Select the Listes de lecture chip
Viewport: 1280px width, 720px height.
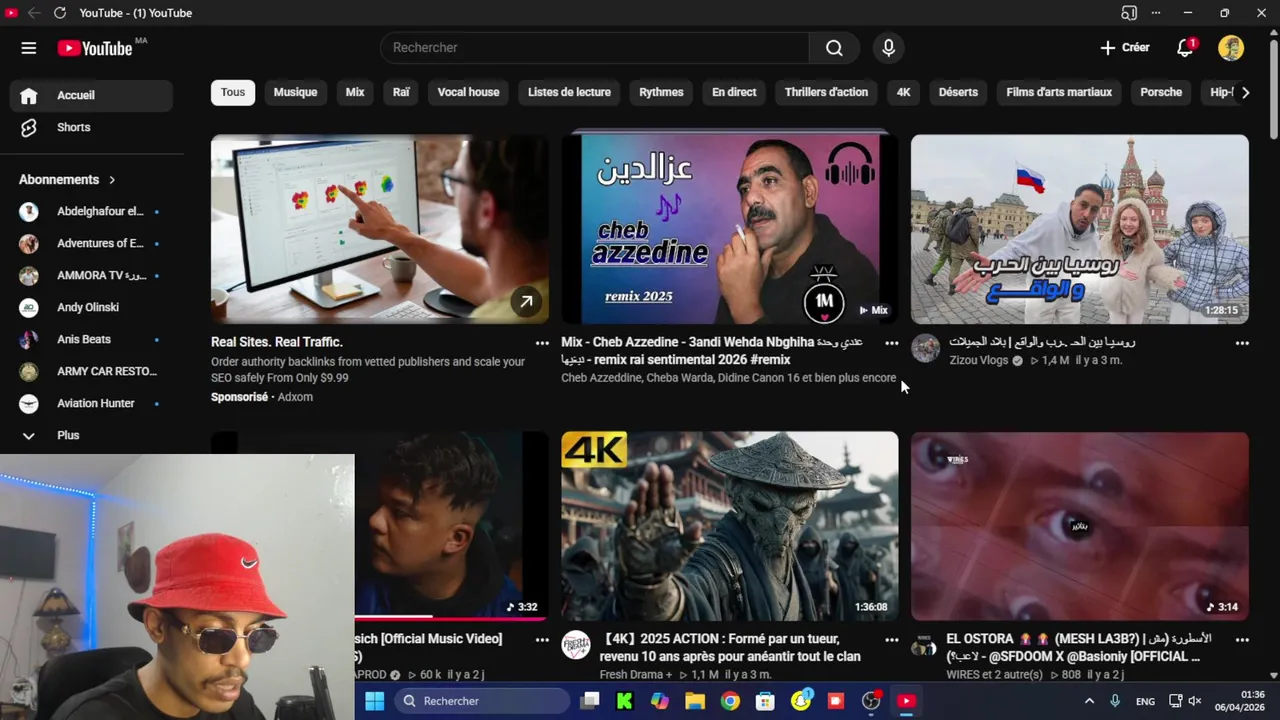pos(569,92)
